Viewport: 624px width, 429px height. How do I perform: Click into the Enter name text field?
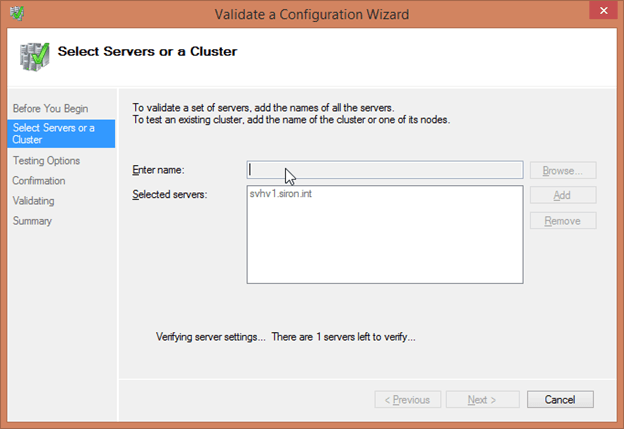(x=384, y=170)
